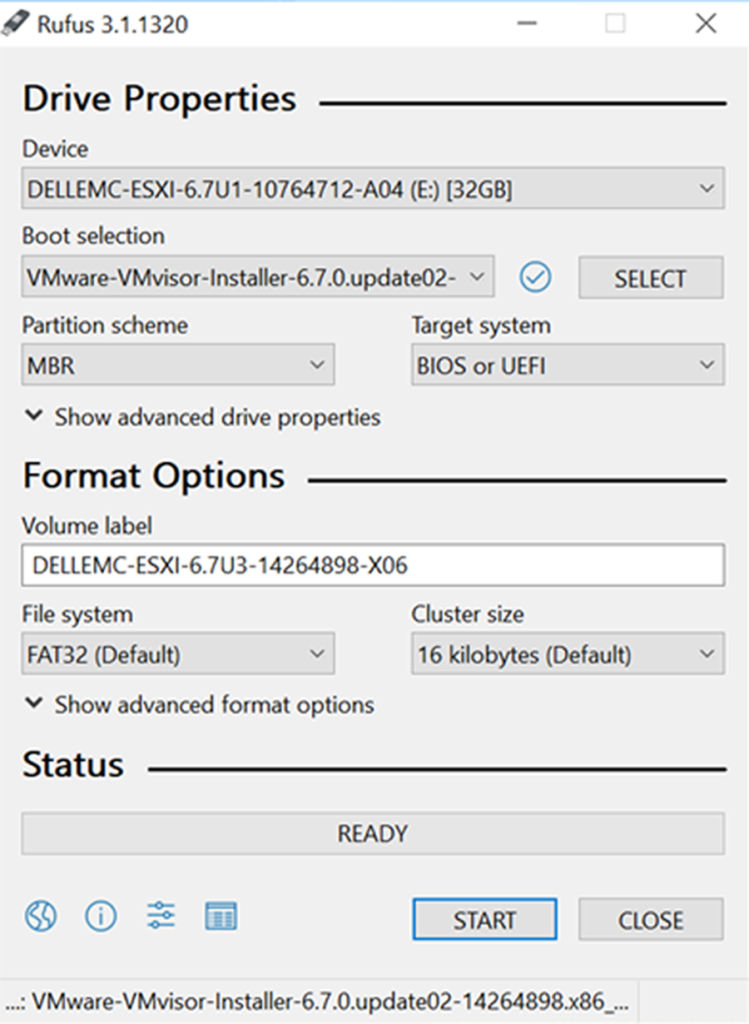Open the Partition scheme MBR dropdown
Viewport: 749px width, 1024px height.
(178, 366)
